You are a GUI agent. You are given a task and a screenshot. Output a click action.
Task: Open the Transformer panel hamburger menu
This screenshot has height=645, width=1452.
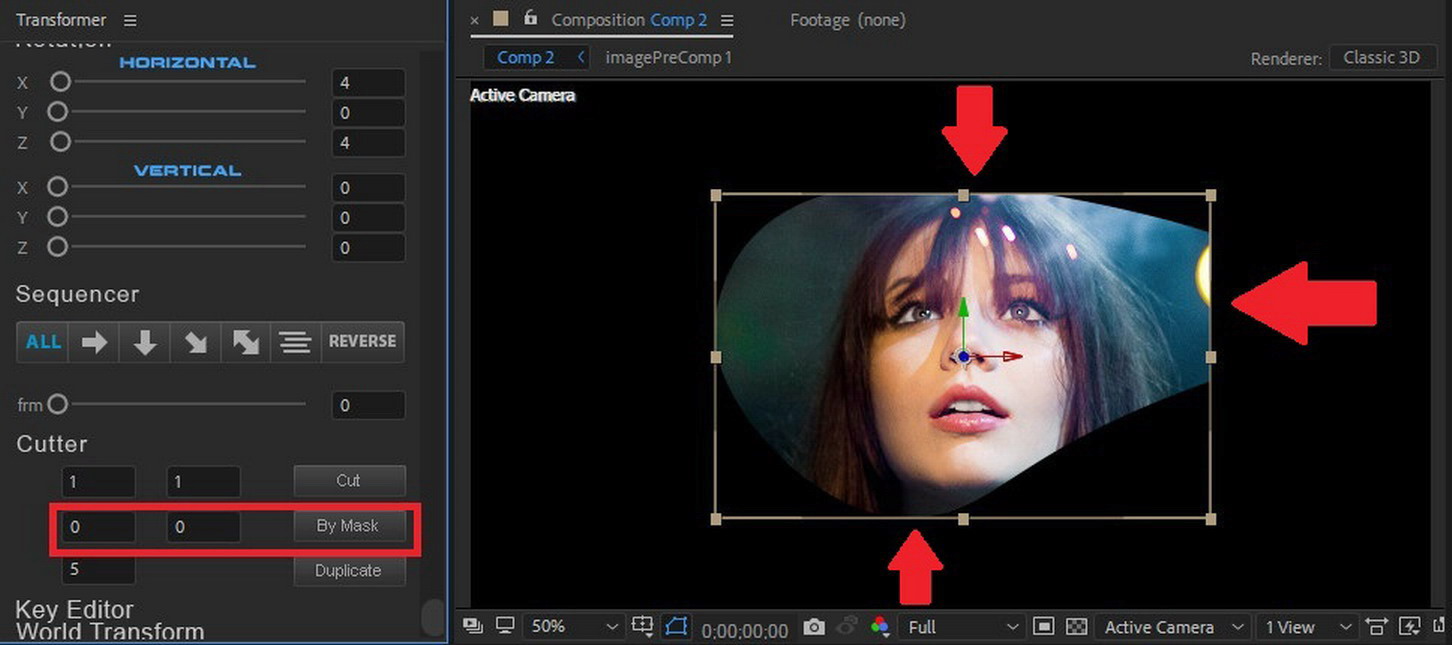pos(131,19)
